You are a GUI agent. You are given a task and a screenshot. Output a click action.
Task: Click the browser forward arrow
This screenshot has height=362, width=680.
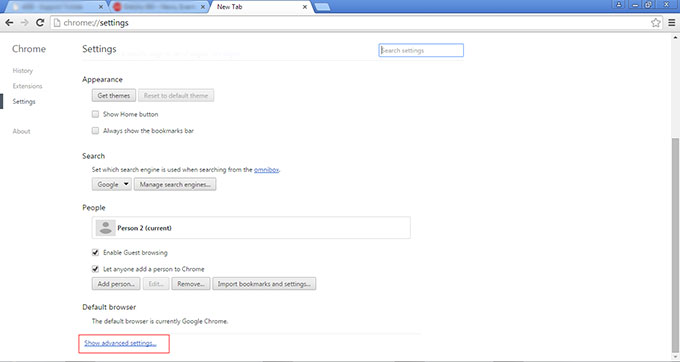tap(25, 23)
